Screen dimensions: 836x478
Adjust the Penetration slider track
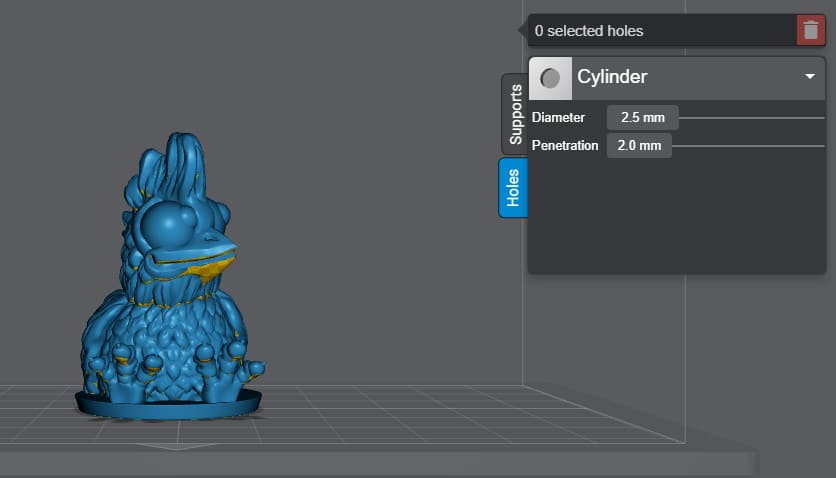tap(748, 145)
